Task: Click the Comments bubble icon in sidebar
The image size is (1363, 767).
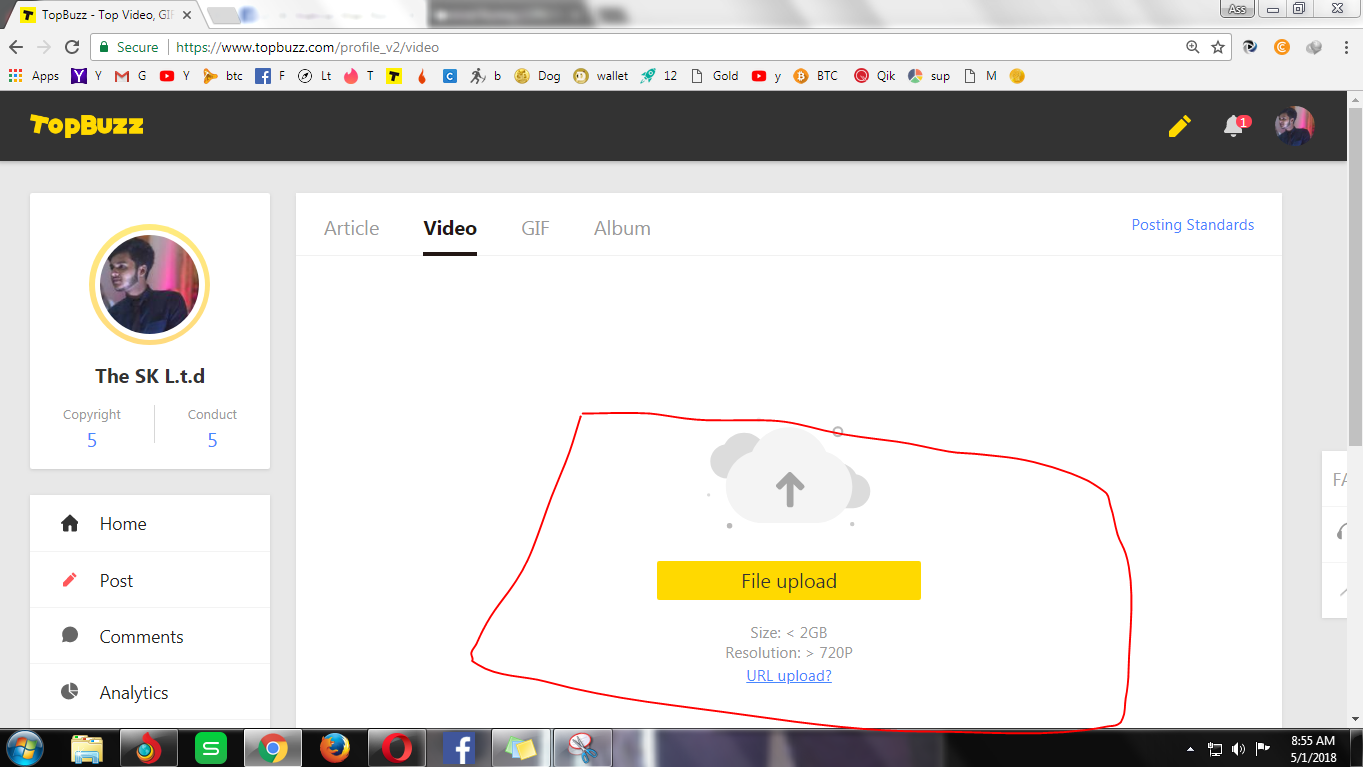Action: click(70, 636)
